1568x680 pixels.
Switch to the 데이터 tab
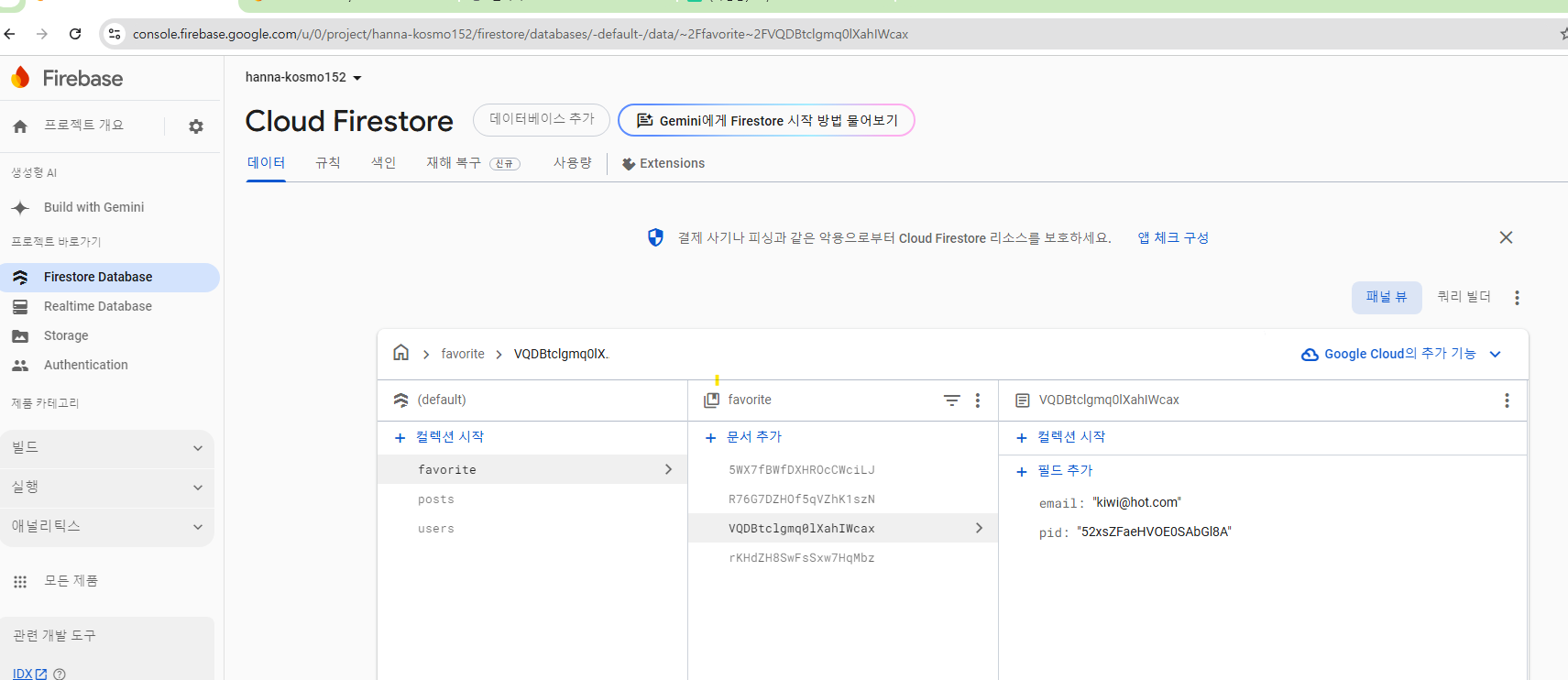click(266, 163)
